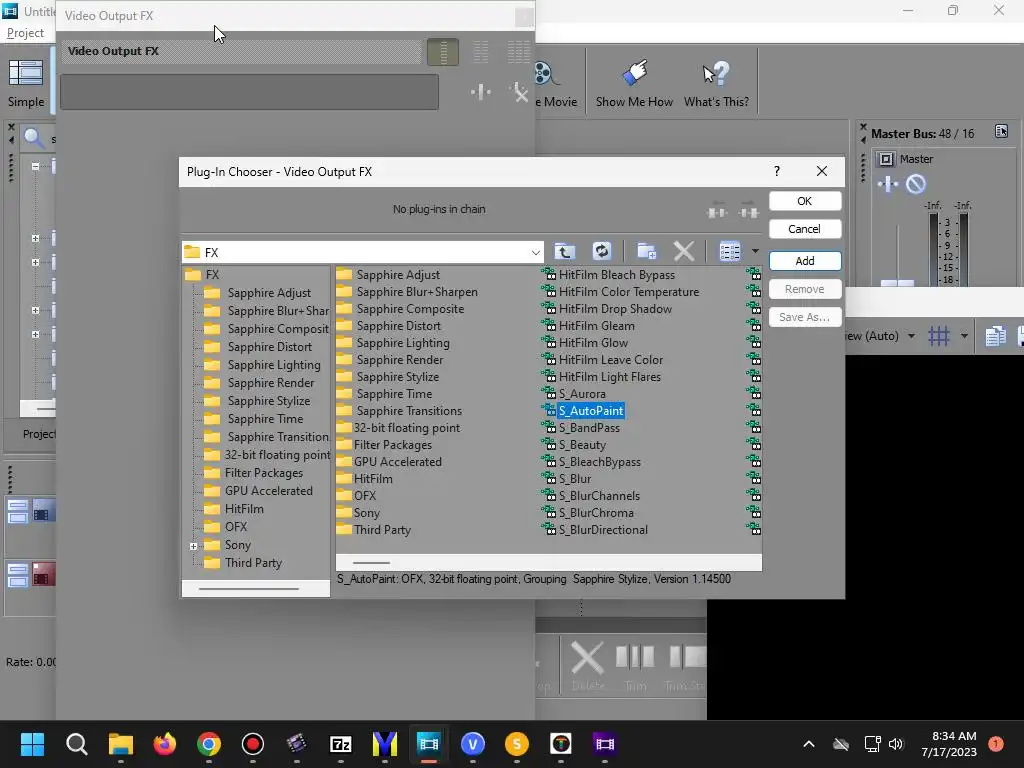
Task: Click Cancel in Plug-In Chooser
Action: click(x=805, y=229)
